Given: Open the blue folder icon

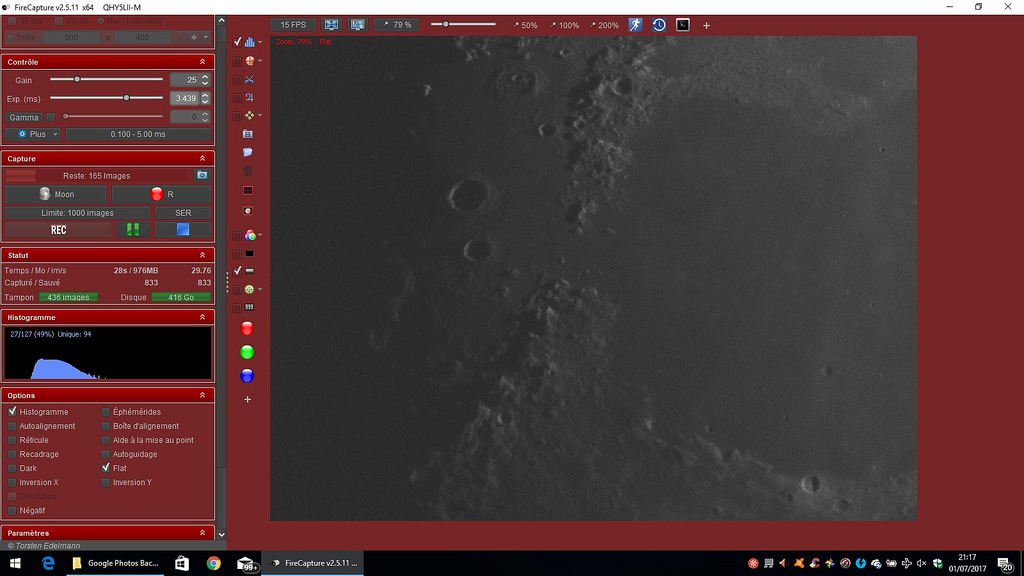Looking at the screenshot, I should pos(248,152).
